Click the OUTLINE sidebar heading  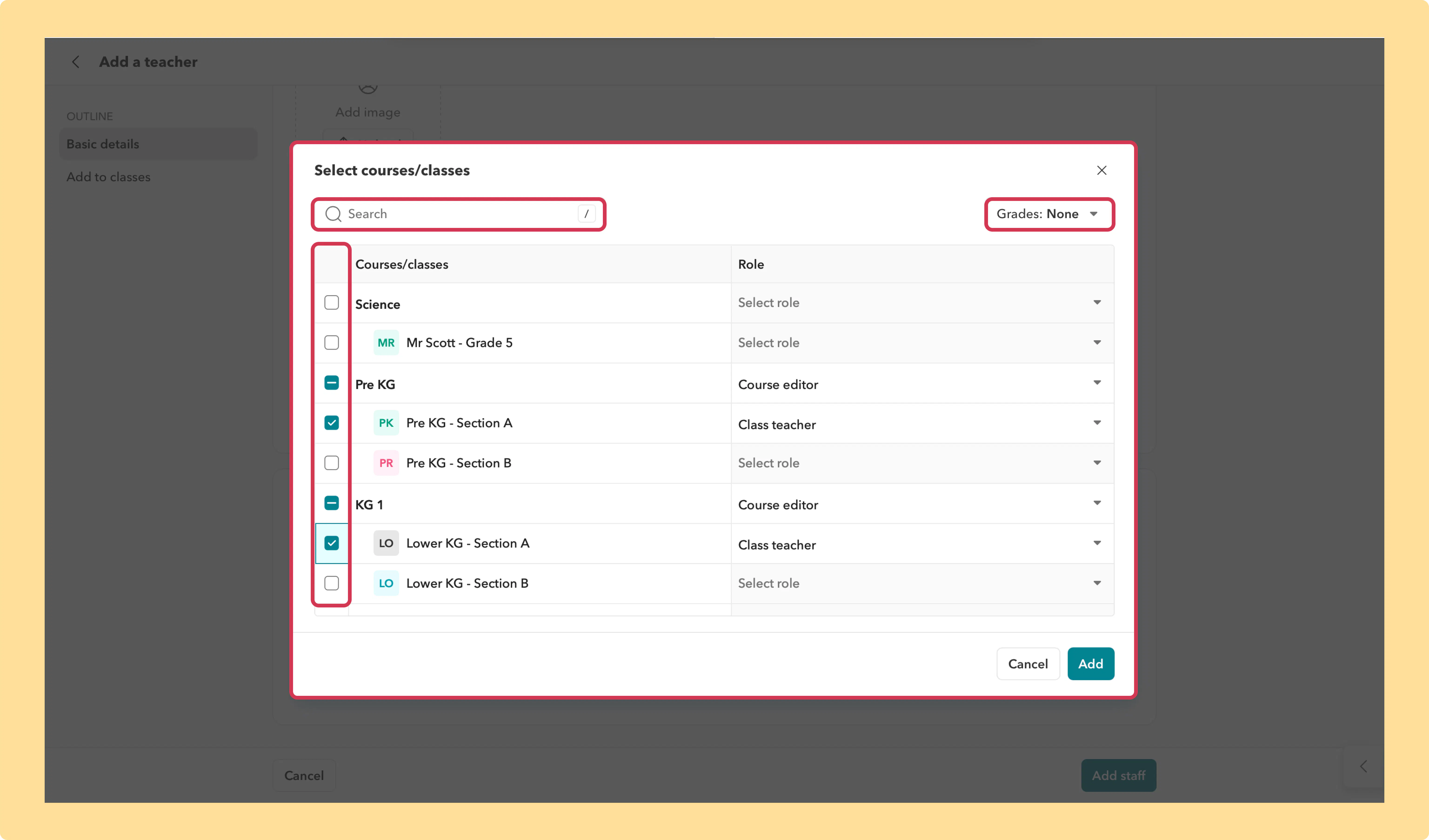tap(90, 116)
